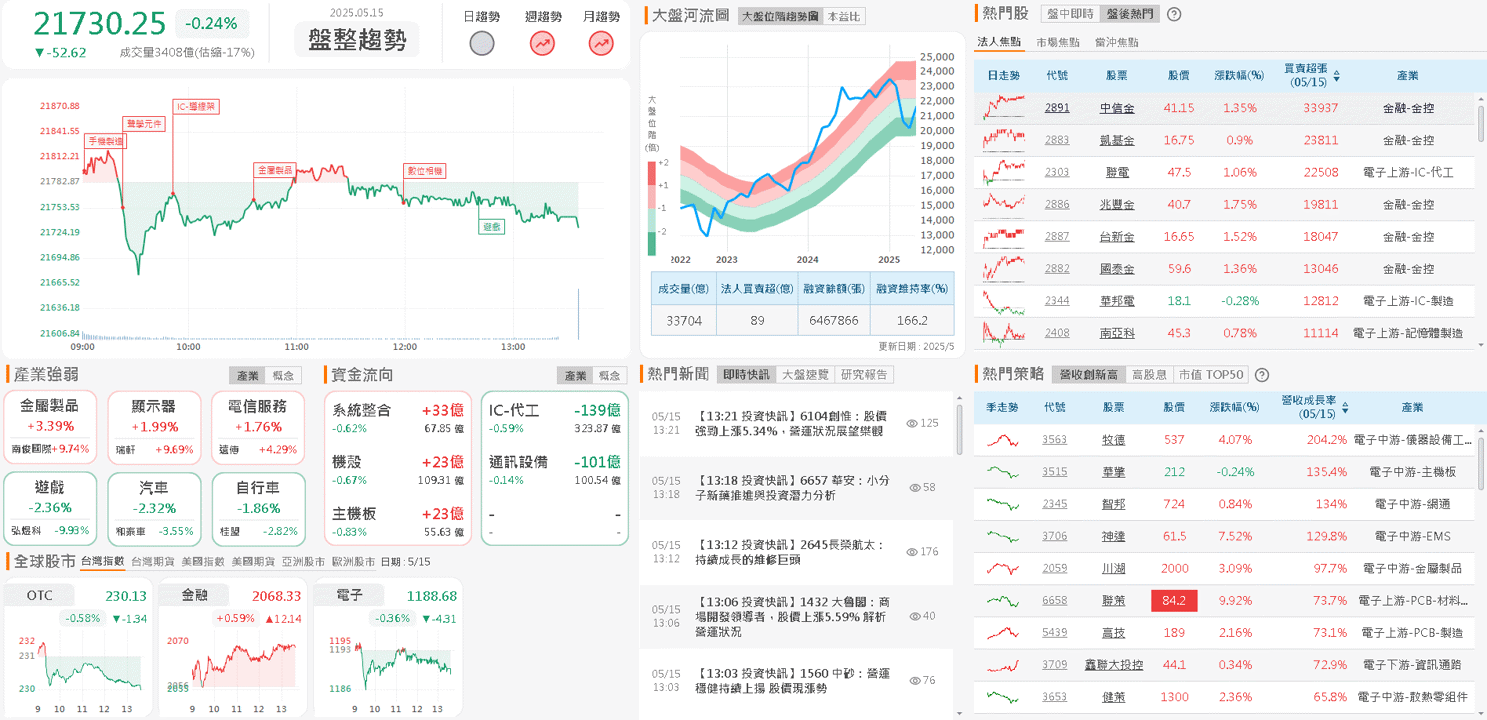The width and height of the screenshot is (1487, 720).
Task: Click the IC-代工 -139億 outflow row
Action: pyautogui.click(x=554, y=418)
